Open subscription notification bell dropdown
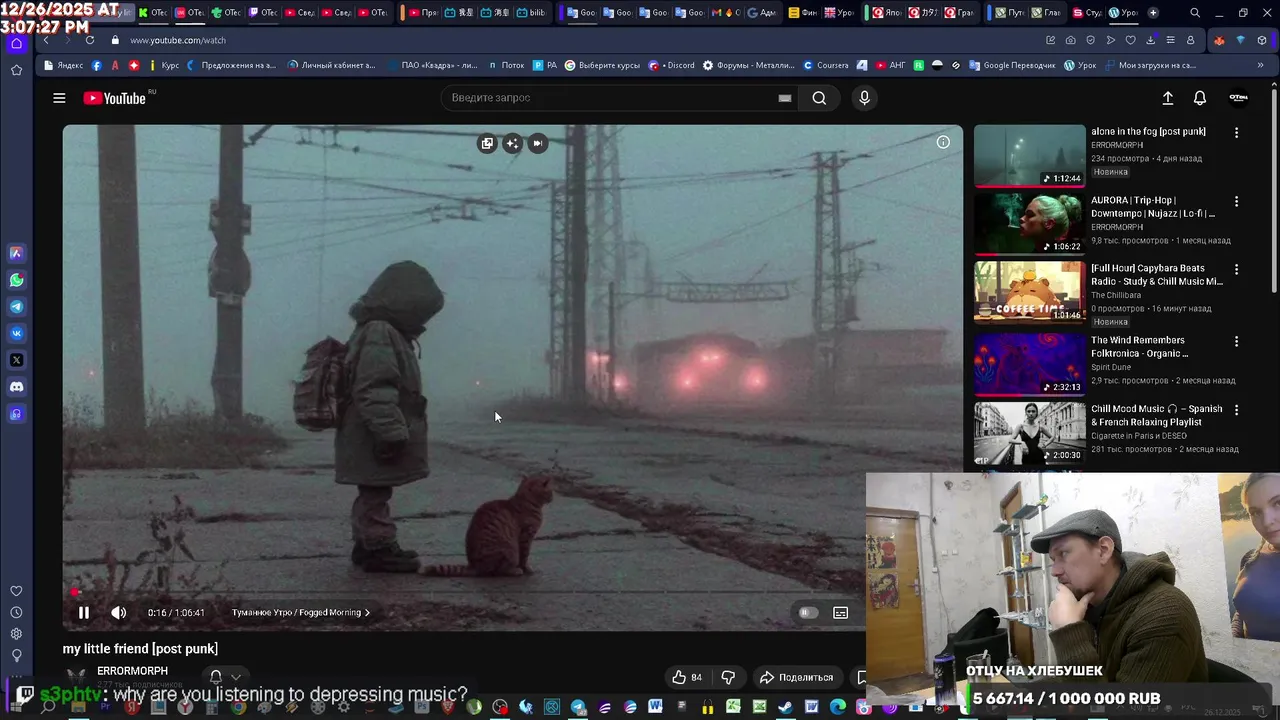The height and width of the screenshot is (720, 1280). click(225, 677)
